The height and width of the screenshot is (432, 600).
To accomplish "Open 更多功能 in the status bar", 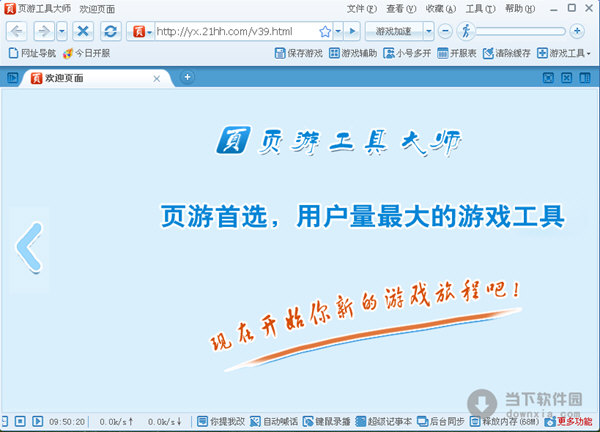I will (569, 422).
